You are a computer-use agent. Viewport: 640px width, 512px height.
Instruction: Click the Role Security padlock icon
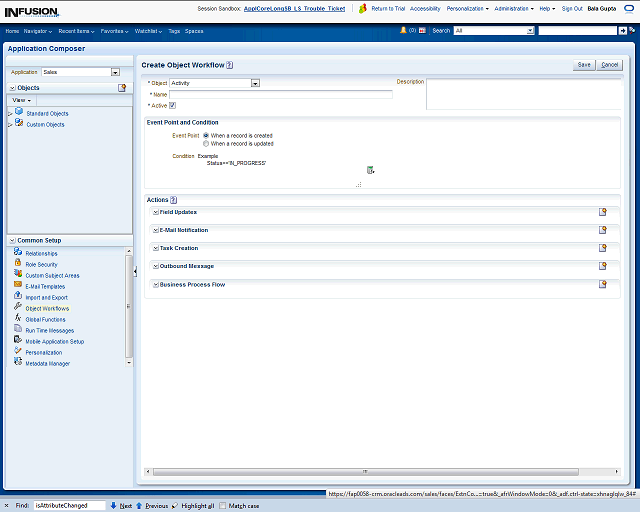pyautogui.click(x=18, y=264)
